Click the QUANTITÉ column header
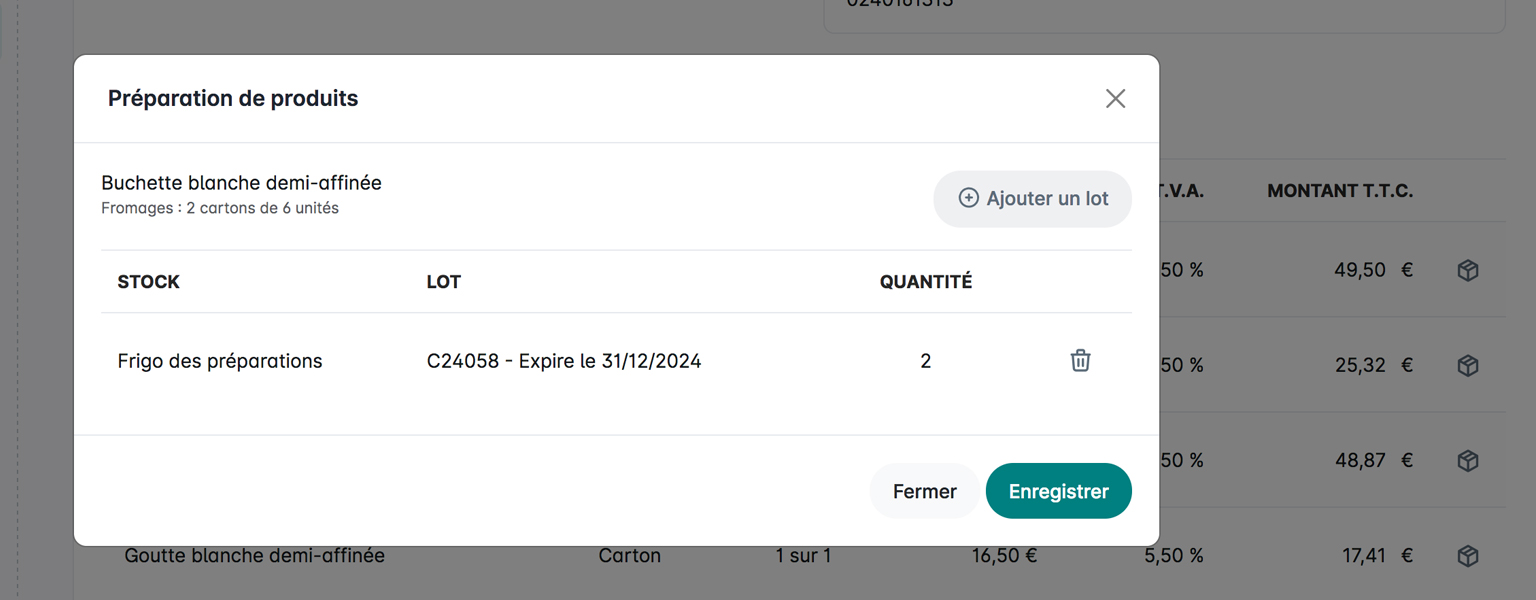This screenshot has width=1536, height=600. [926, 282]
